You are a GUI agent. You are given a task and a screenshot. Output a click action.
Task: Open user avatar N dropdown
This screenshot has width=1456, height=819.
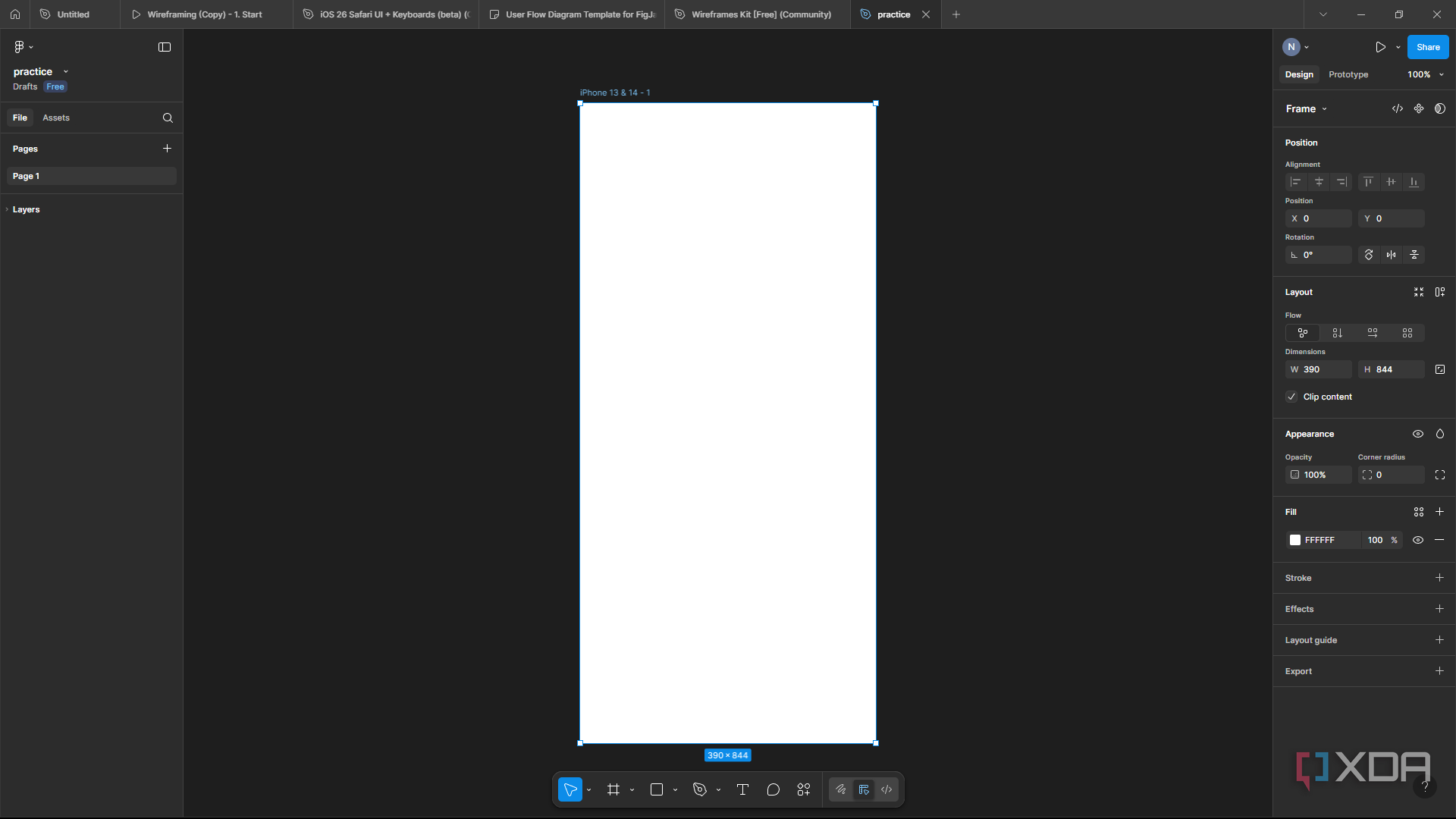[1296, 47]
